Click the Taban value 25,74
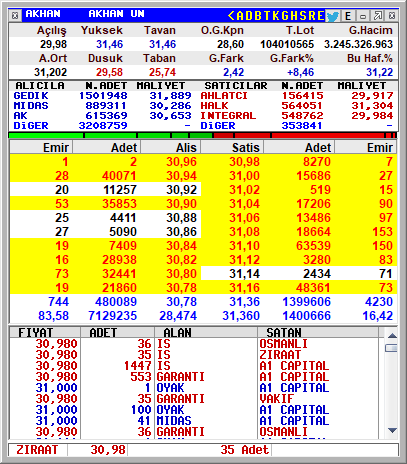407x464 pixels. 162,72
